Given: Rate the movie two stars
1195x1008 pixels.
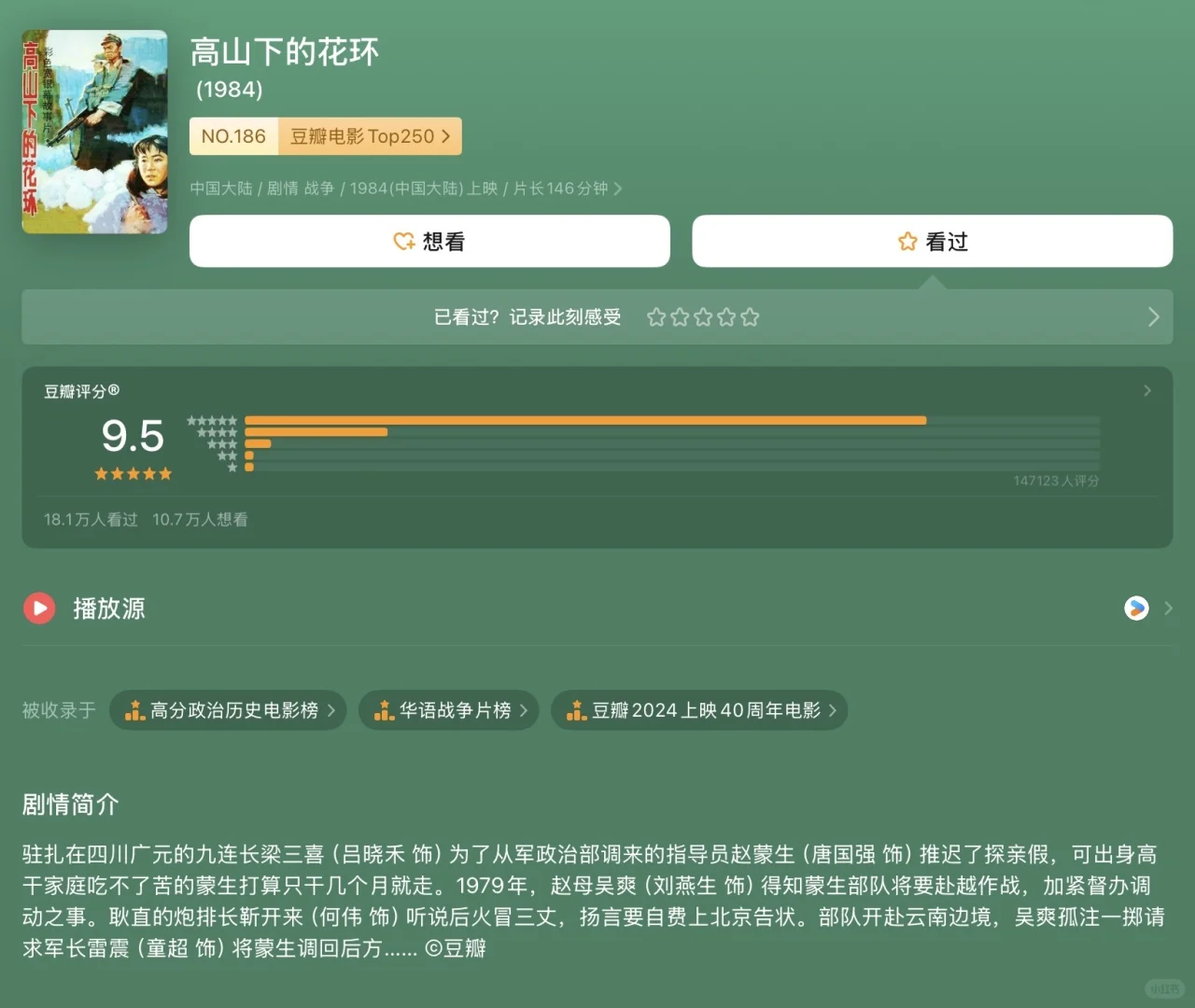Looking at the screenshot, I should click(x=680, y=317).
